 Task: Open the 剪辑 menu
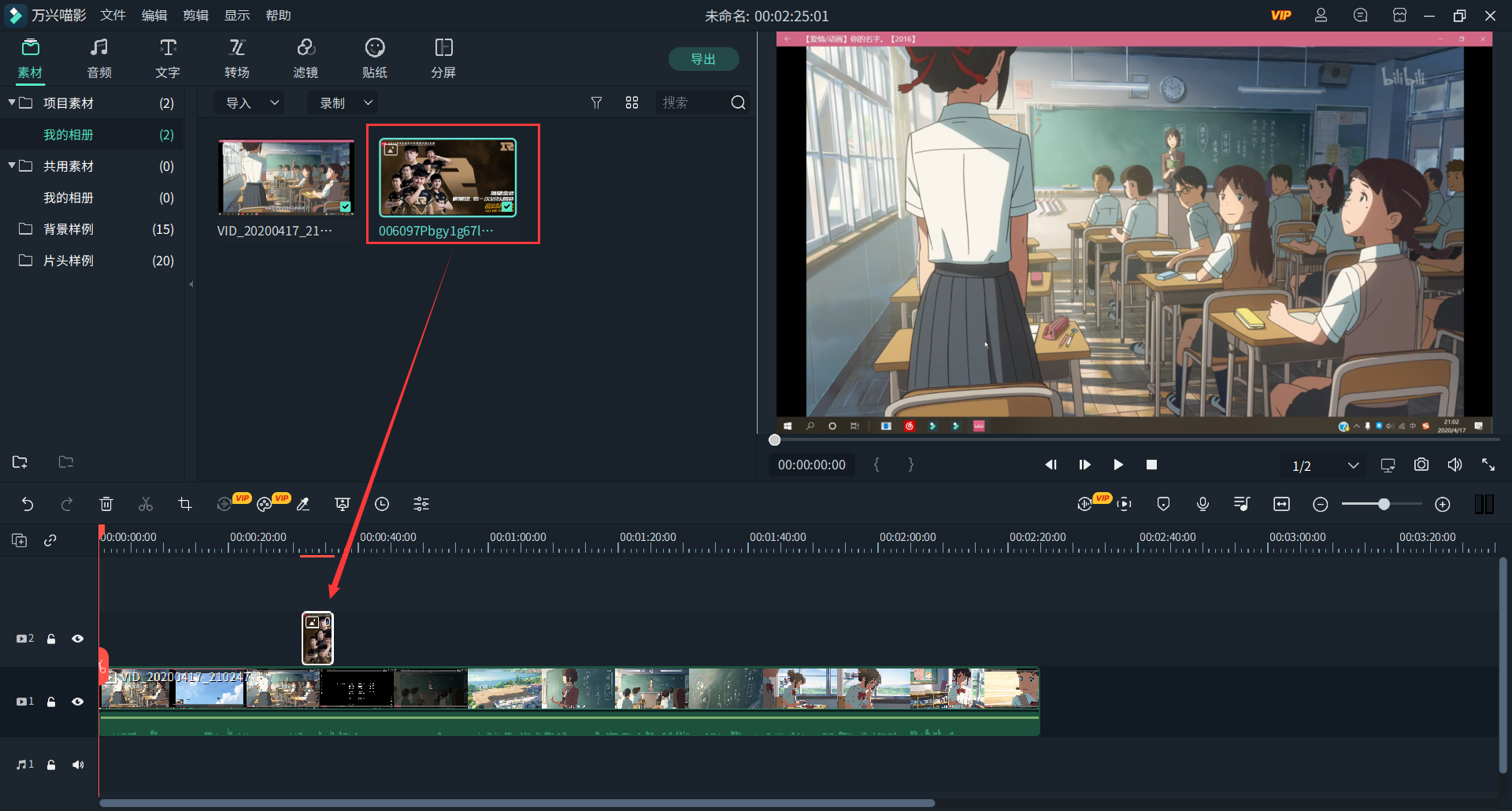pos(195,16)
